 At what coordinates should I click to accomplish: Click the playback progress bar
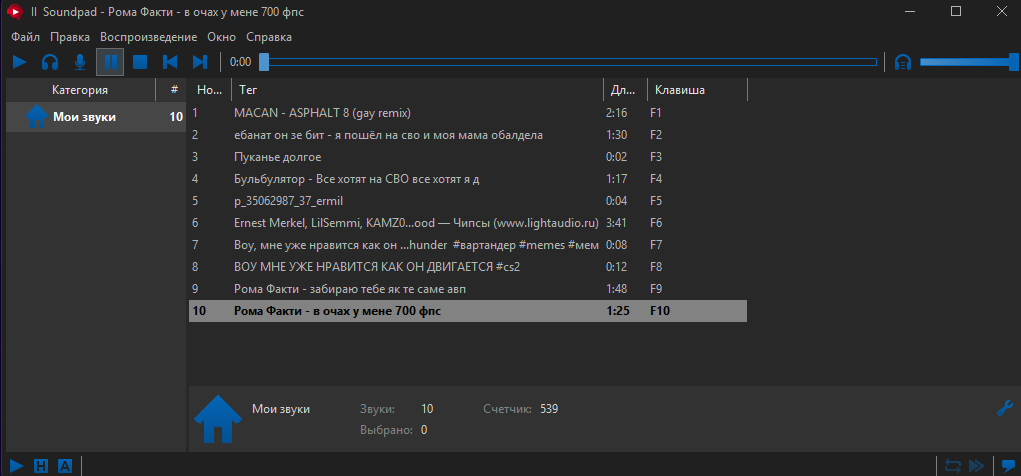pyautogui.click(x=572, y=62)
